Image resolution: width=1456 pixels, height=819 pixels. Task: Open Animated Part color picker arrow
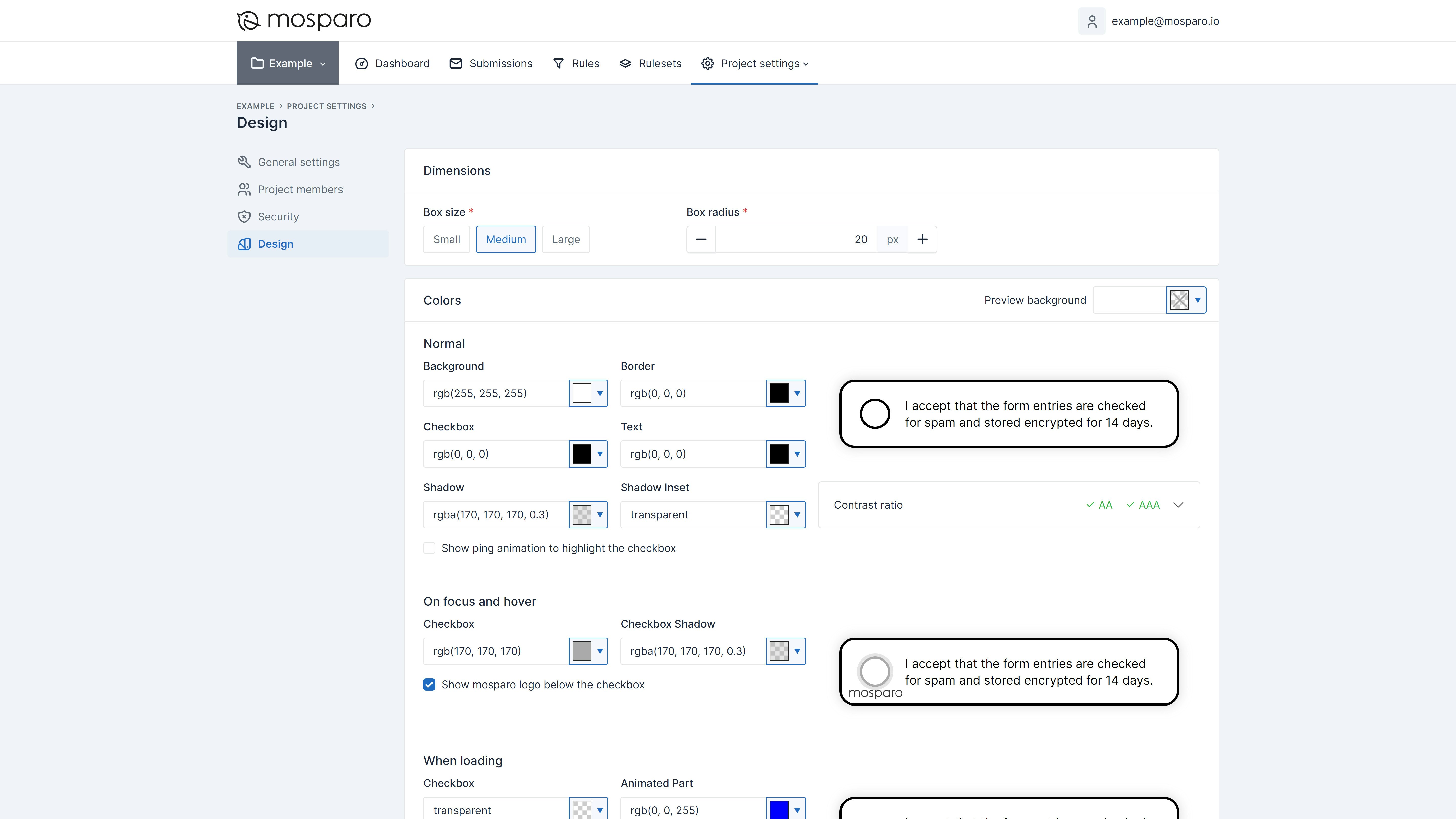(798, 810)
